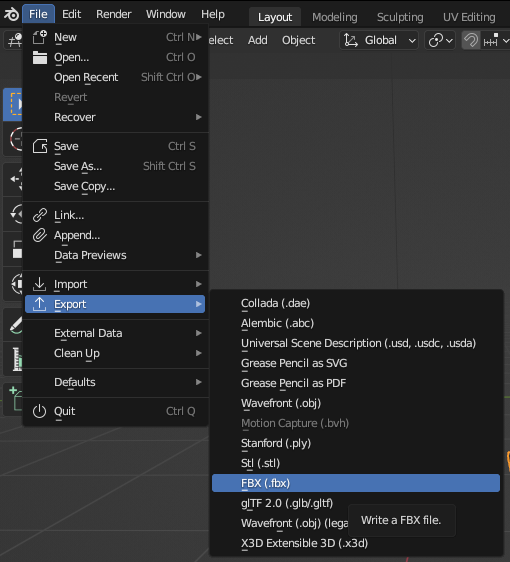Viewport: 510px width, 562px height.
Task: Export as Stanford (.ply)
Action: (x=356, y=443)
